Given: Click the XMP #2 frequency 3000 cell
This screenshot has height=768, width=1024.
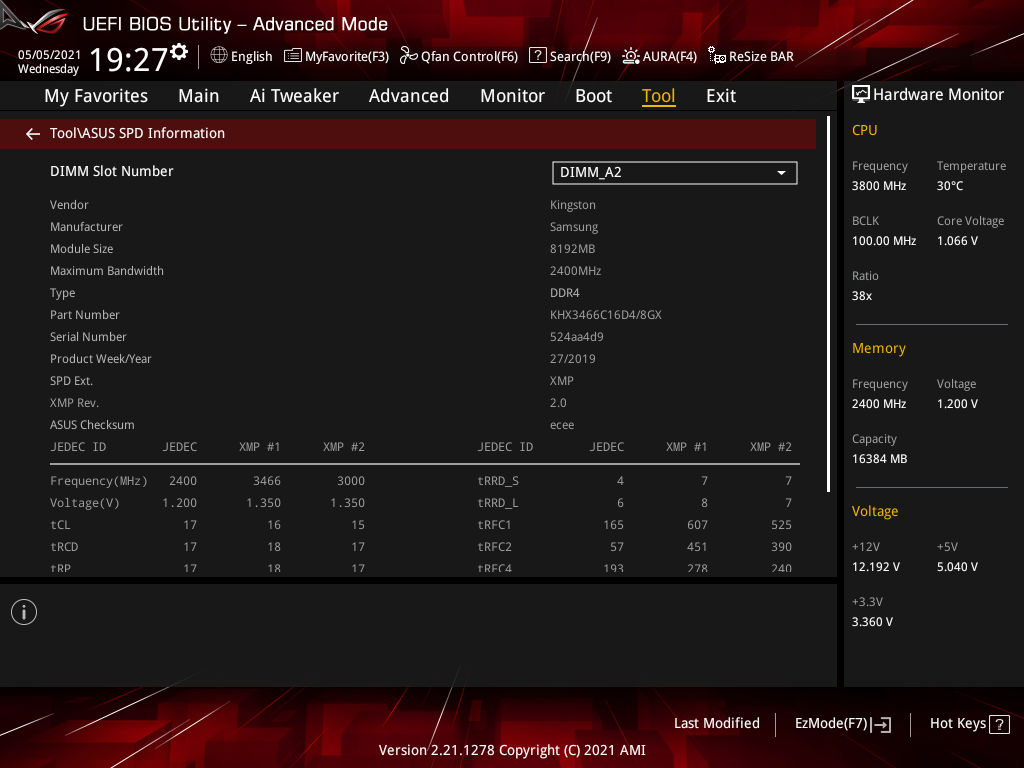Looking at the screenshot, I should pyautogui.click(x=351, y=481).
